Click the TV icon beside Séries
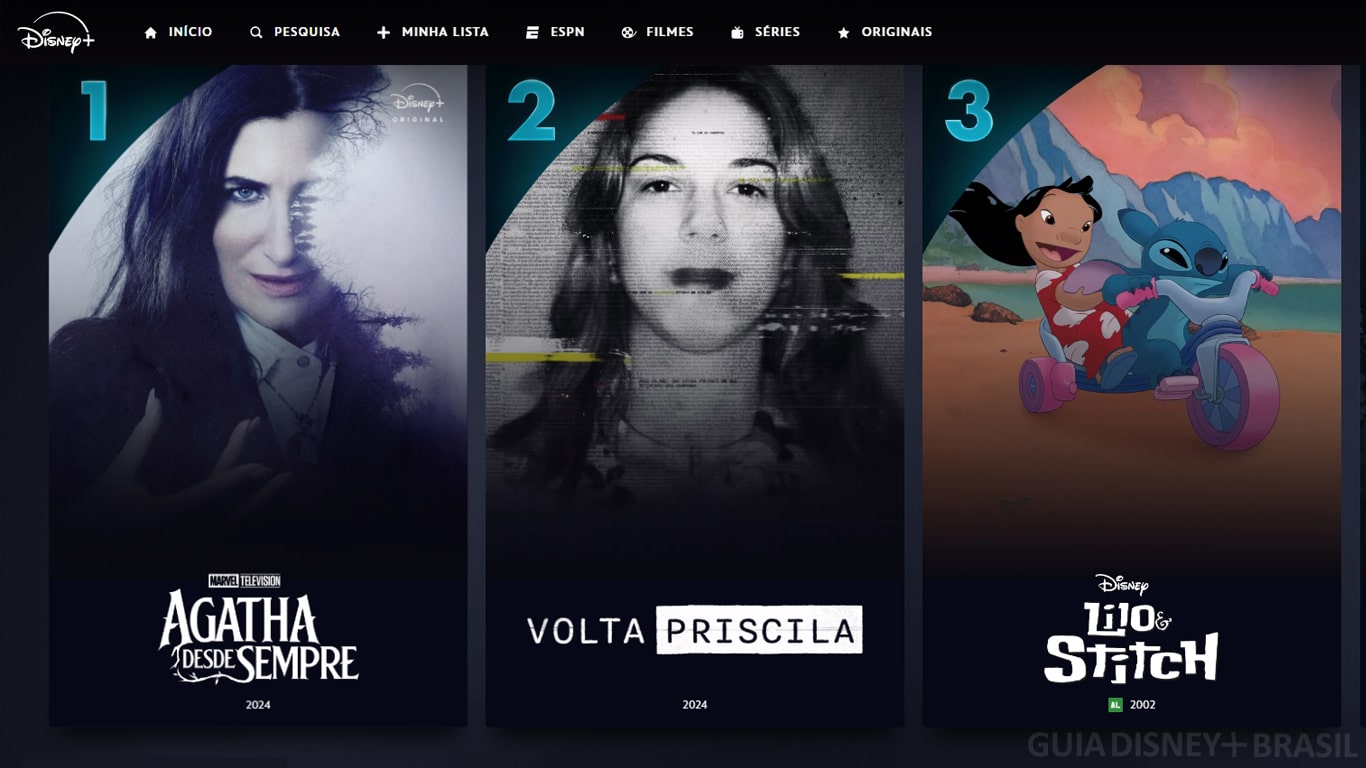The width and height of the screenshot is (1366, 768). (737, 33)
